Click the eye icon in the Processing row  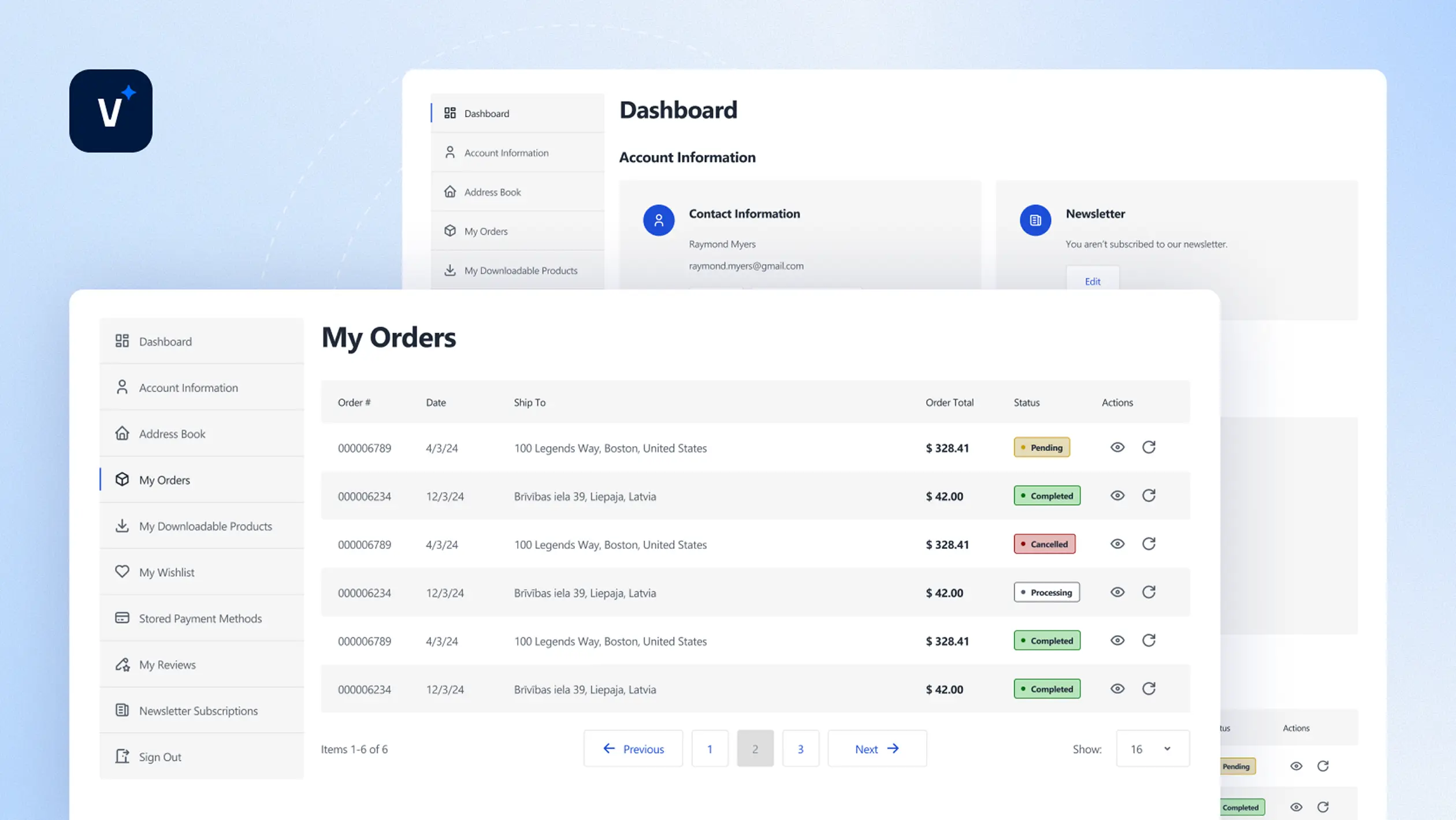click(x=1117, y=592)
